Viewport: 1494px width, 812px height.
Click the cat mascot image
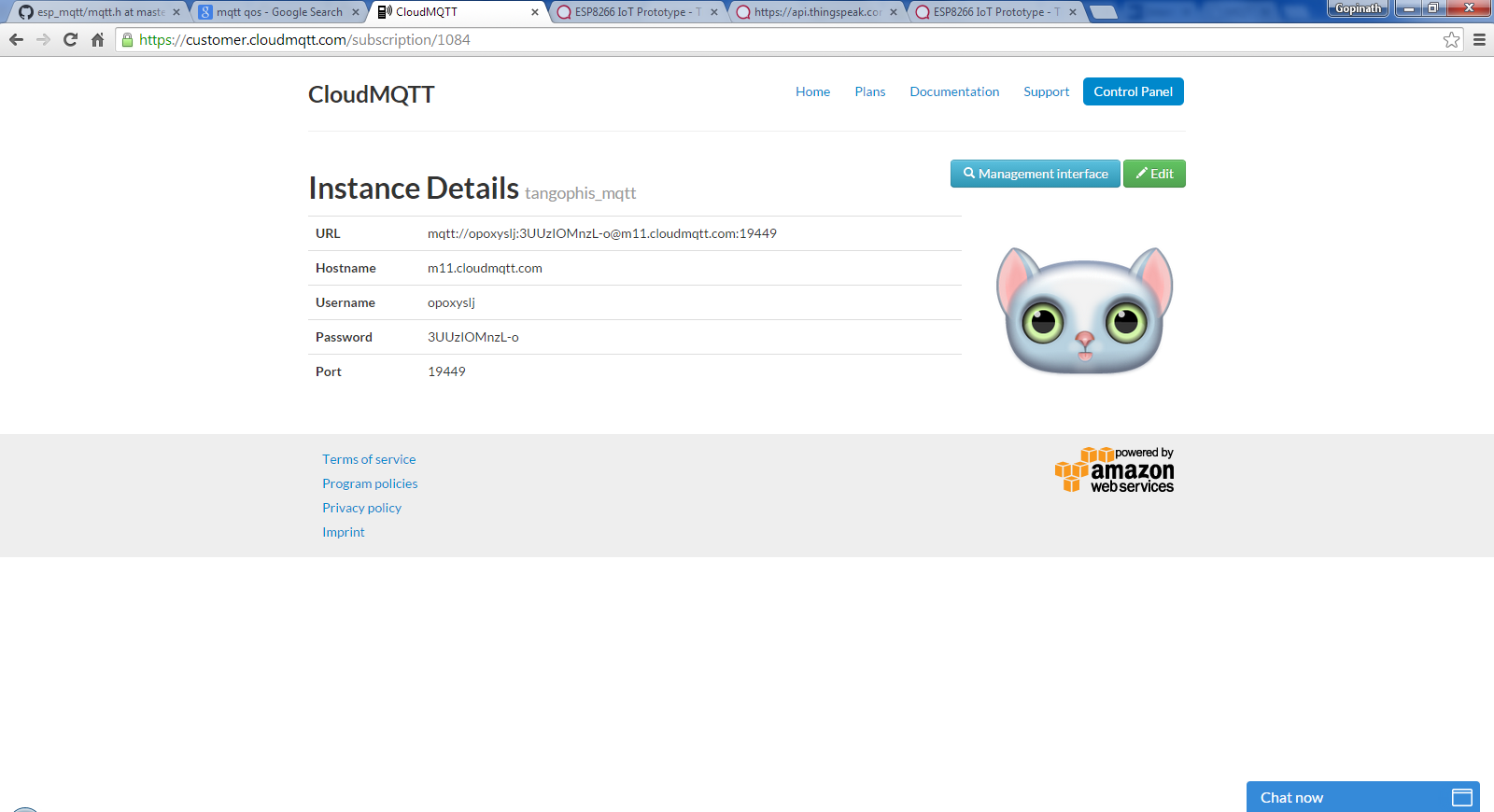click(x=1084, y=311)
